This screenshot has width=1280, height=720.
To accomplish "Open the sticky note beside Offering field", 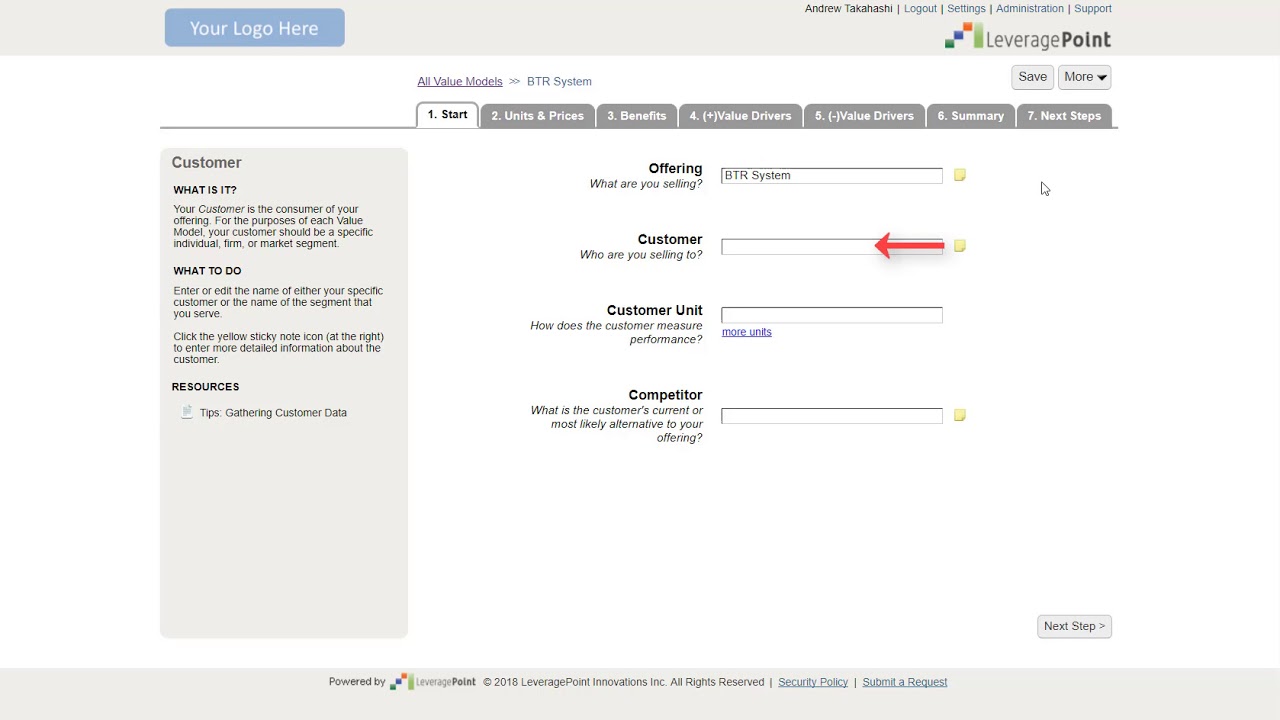I will [960, 175].
